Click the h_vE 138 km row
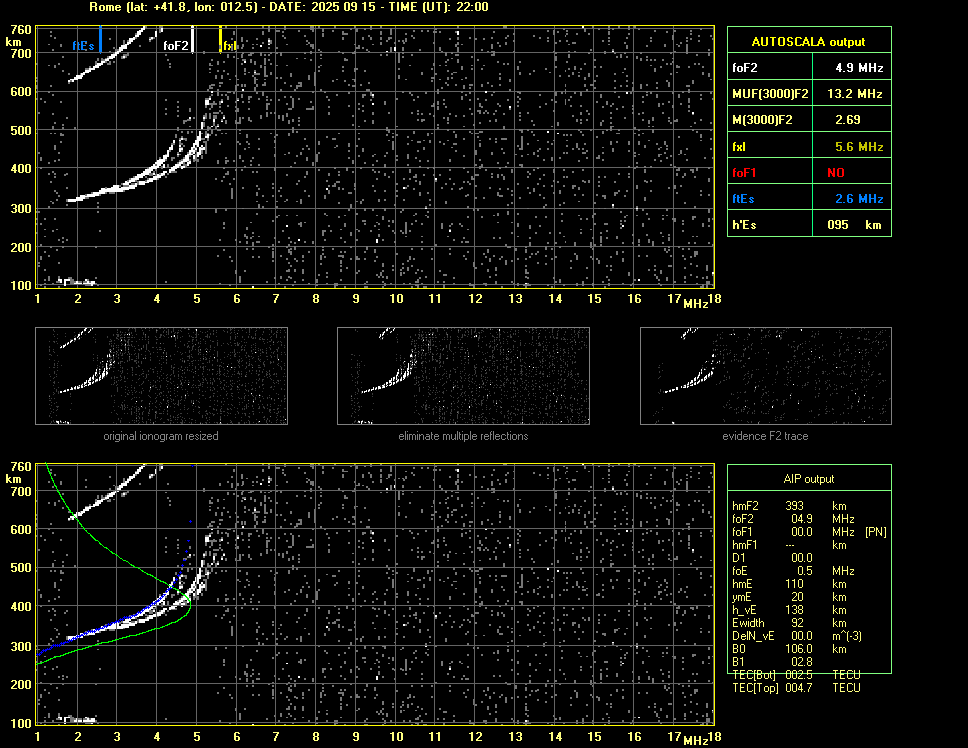This screenshot has height=748, width=968. [x=789, y=610]
